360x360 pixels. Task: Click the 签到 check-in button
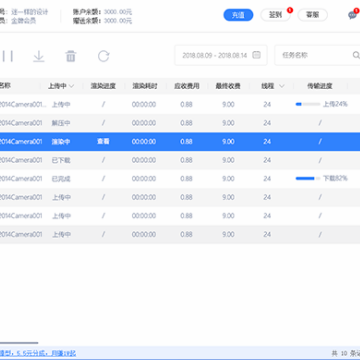(275, 15)
